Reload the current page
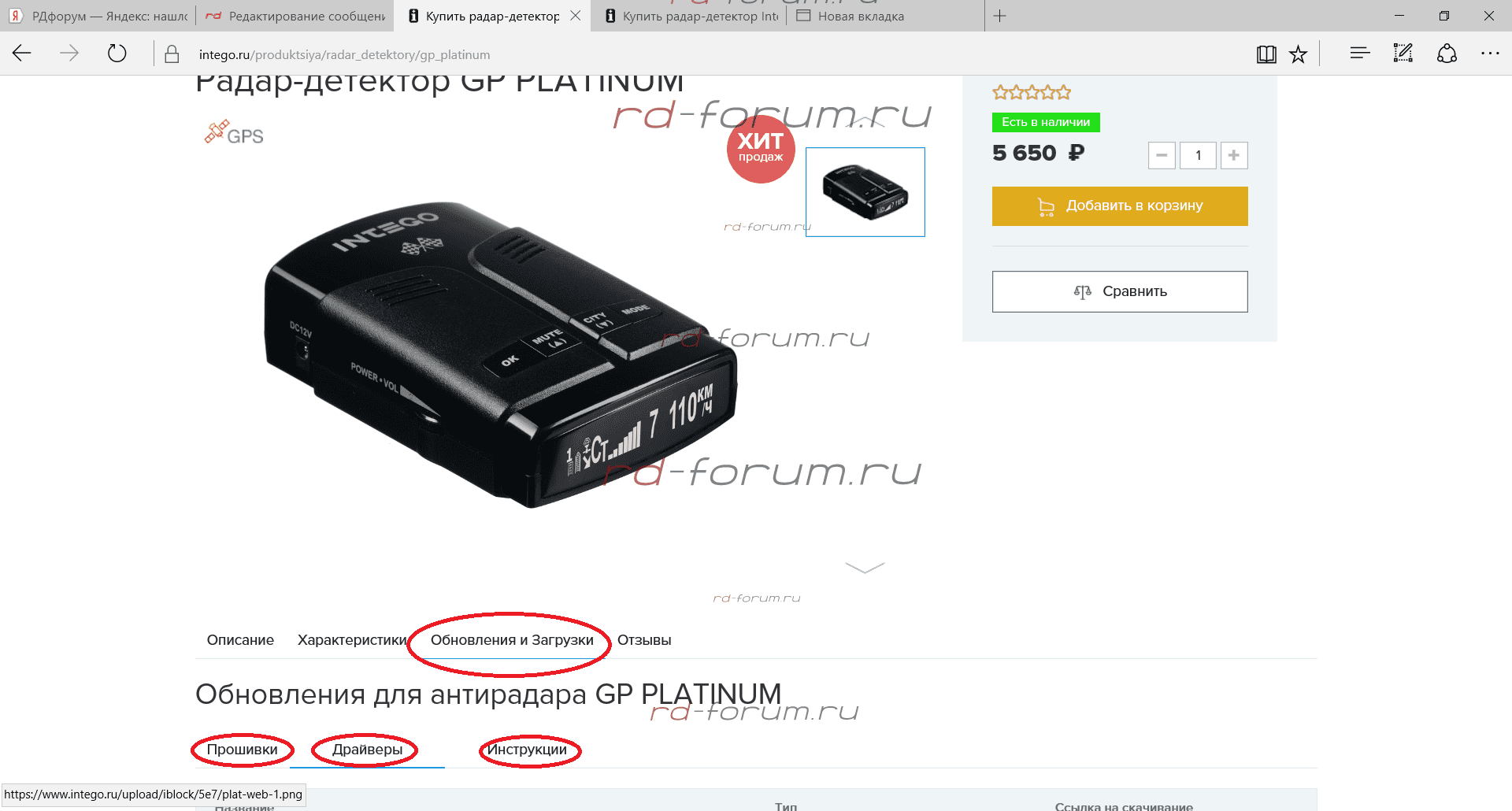This screenshot has height=811, width=1512. [117, 54]
